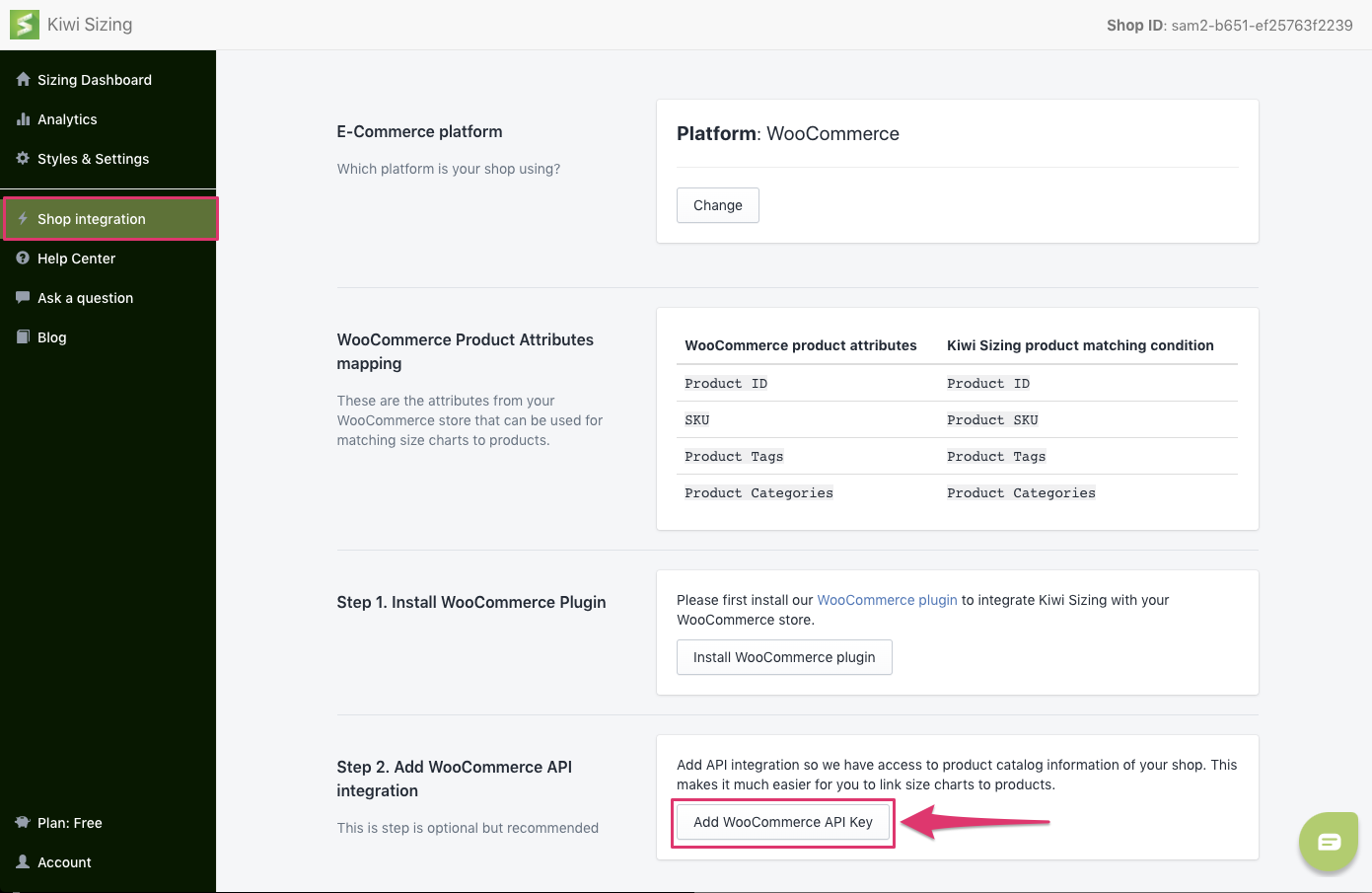Click the bar chart icon beside Analytics
Viewport: 1372px width, 893px height.
[23, 119]
